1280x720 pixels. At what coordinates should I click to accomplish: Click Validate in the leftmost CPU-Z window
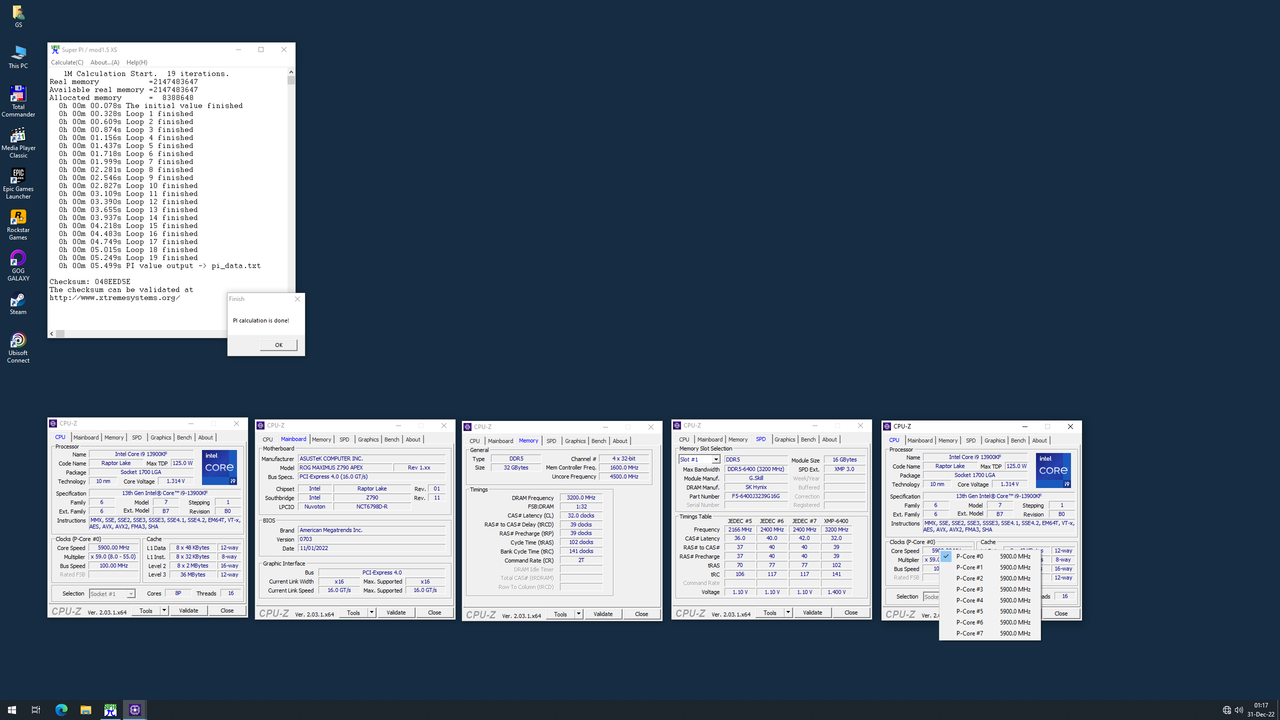tap(189, 610)
